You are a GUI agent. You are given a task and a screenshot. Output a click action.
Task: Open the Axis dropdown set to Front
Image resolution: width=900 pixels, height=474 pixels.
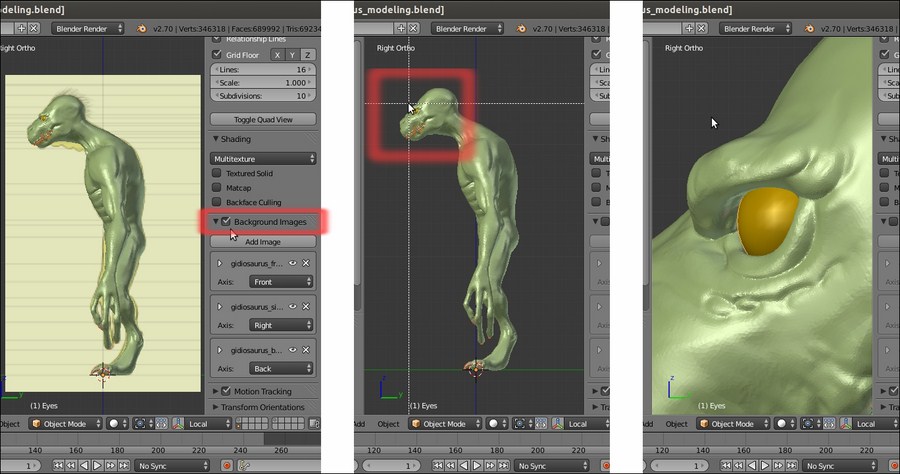[281, 282]
